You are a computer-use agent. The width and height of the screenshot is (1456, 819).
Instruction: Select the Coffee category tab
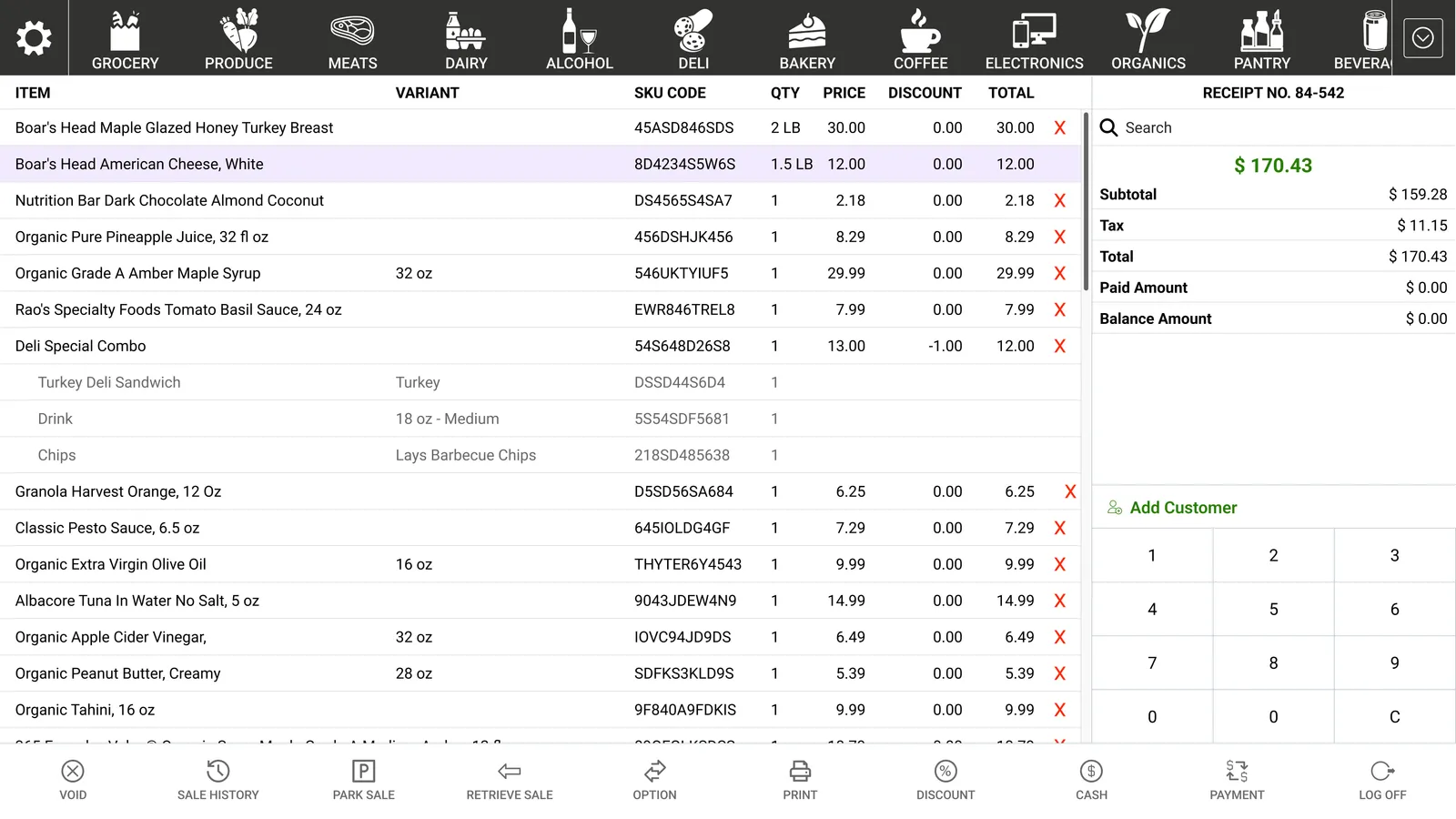click(921, 38)
